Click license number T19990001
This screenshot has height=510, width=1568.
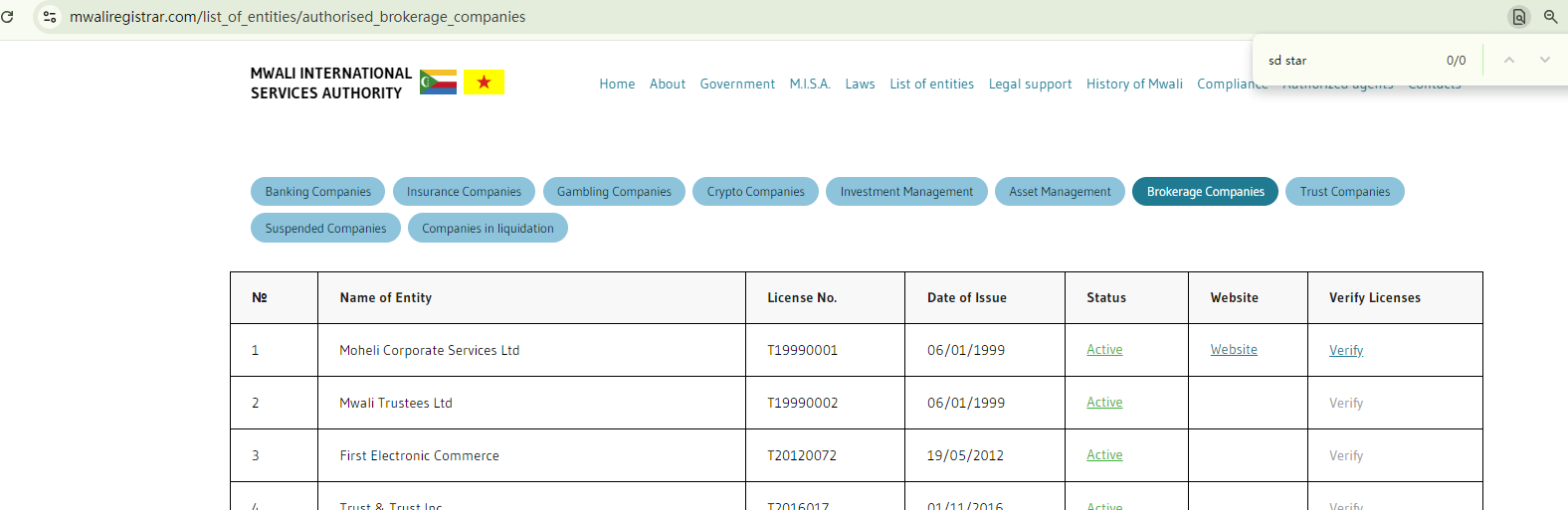point(802,350)
